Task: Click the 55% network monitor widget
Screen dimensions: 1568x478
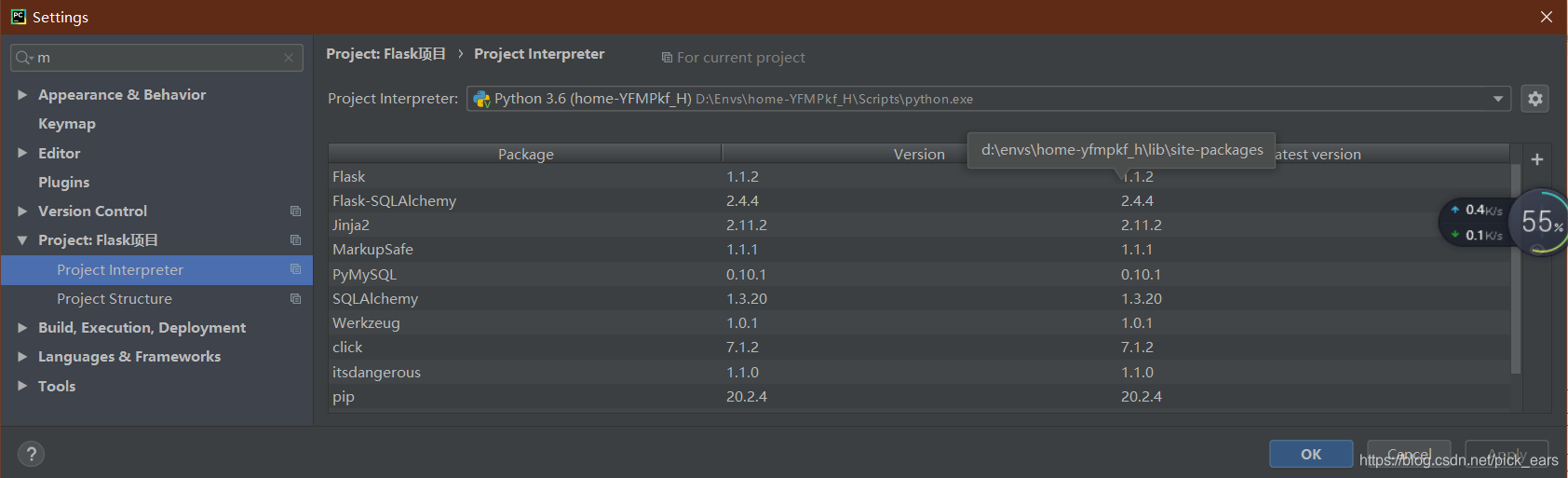Action: point(1538,222)
